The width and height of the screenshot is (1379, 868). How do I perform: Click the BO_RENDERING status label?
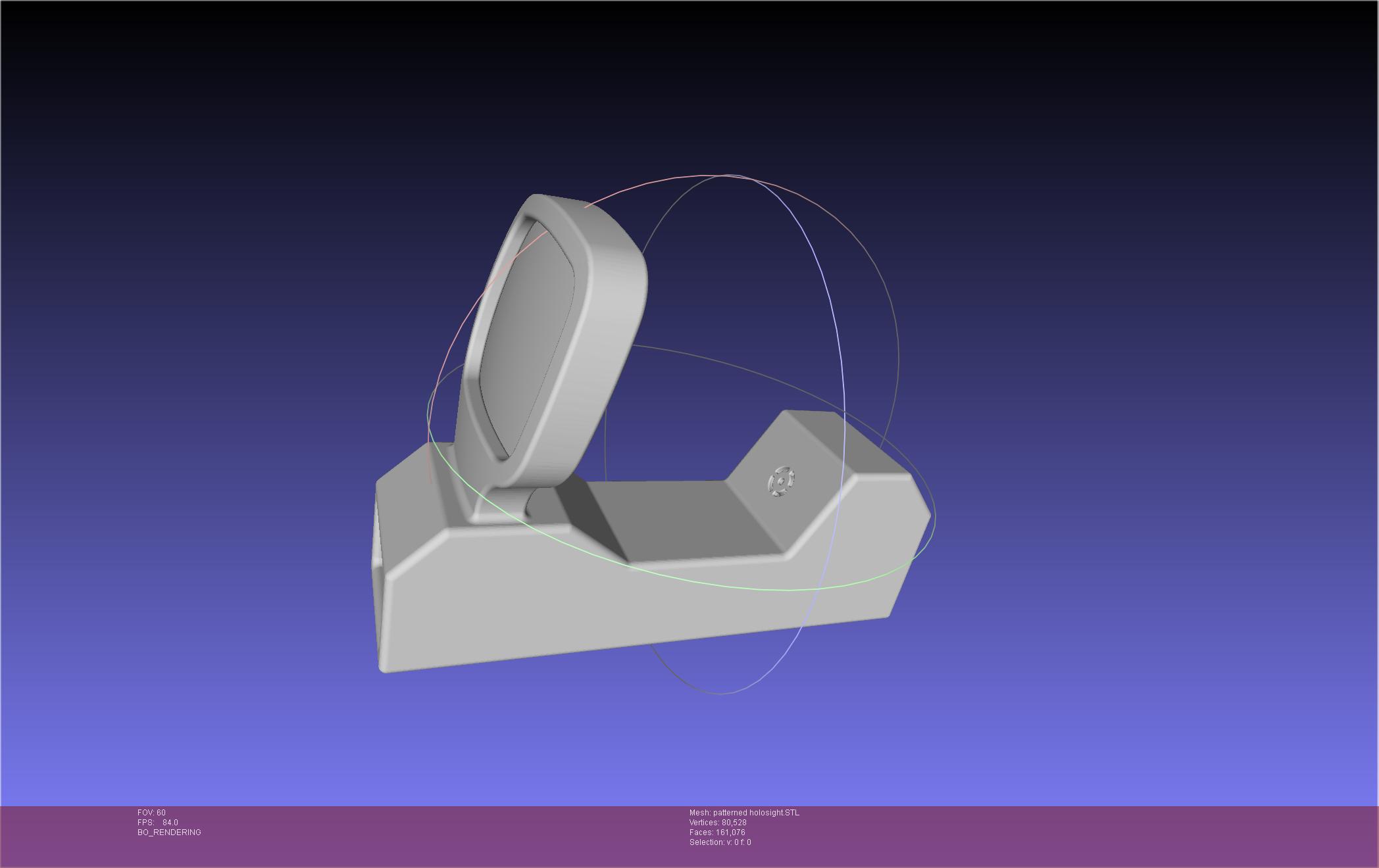click(x=169, y=832)
